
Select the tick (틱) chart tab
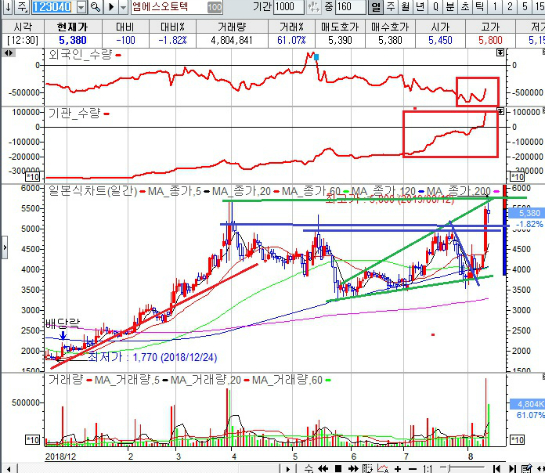(x=480, y=7)
